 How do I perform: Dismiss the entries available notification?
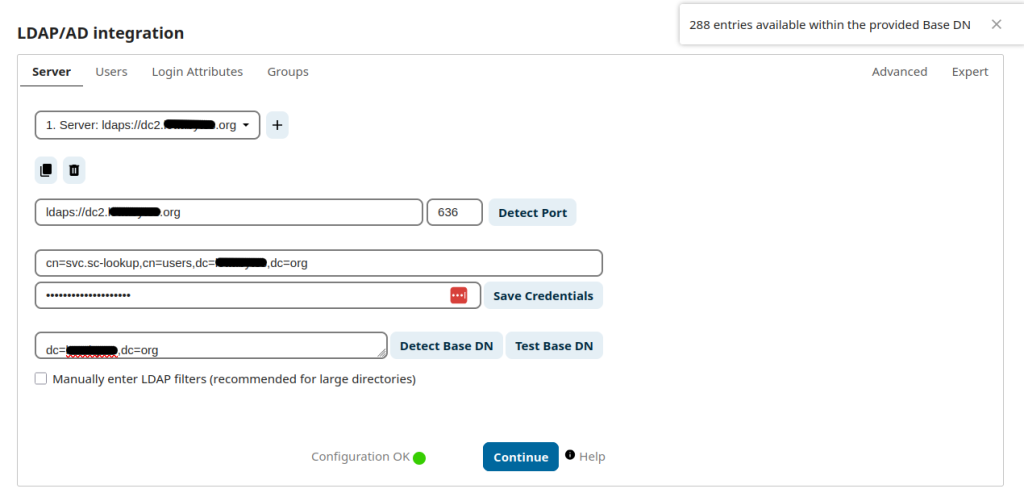coord(996,24)
